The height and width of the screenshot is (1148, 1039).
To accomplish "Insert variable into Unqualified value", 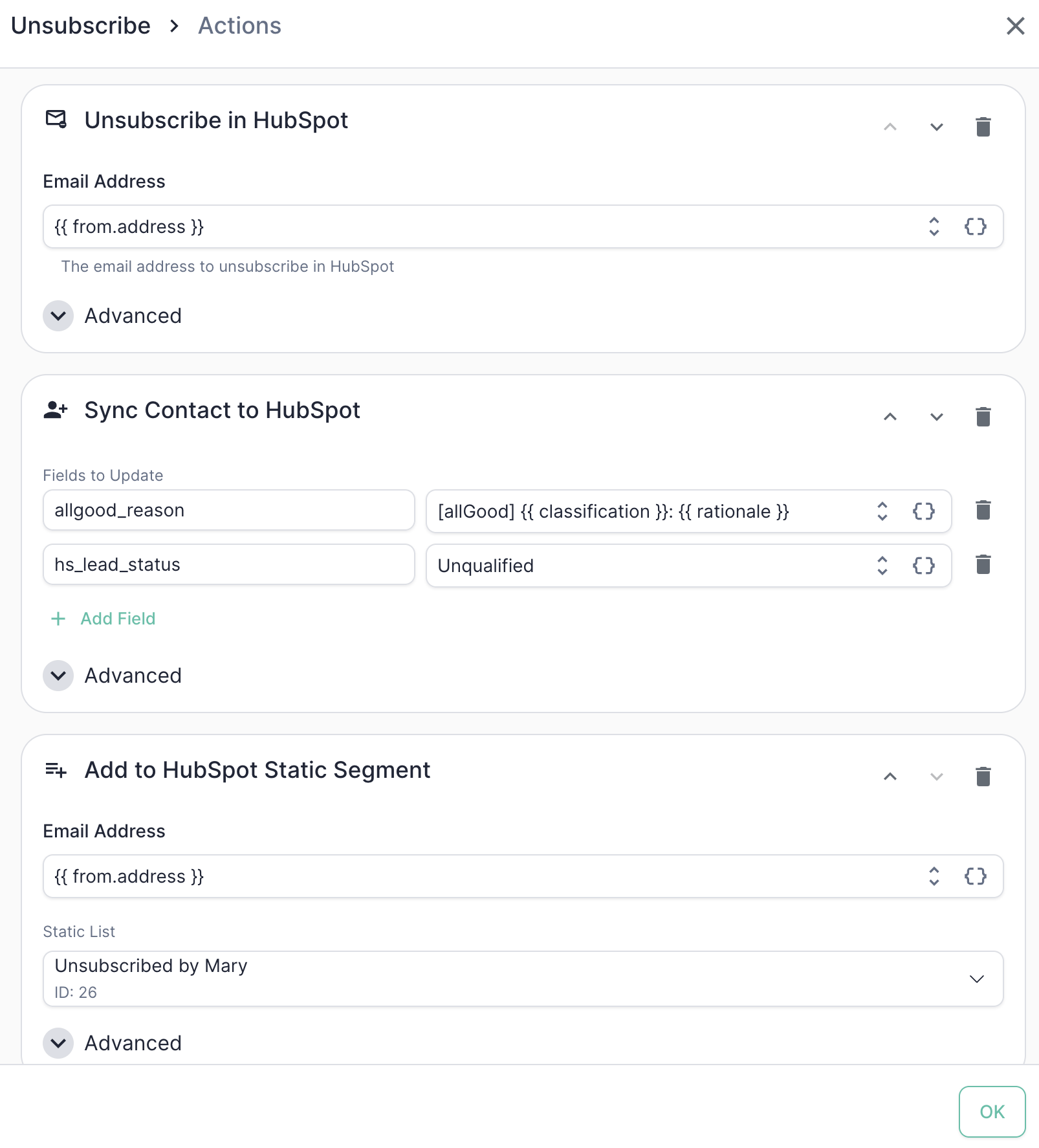I will pos(923,566).
